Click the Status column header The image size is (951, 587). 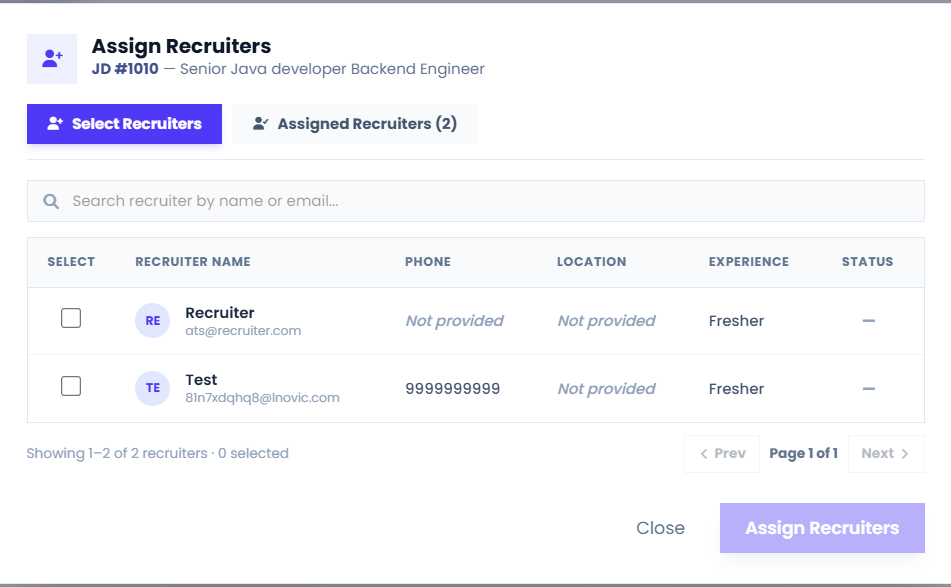pos(867,262)
